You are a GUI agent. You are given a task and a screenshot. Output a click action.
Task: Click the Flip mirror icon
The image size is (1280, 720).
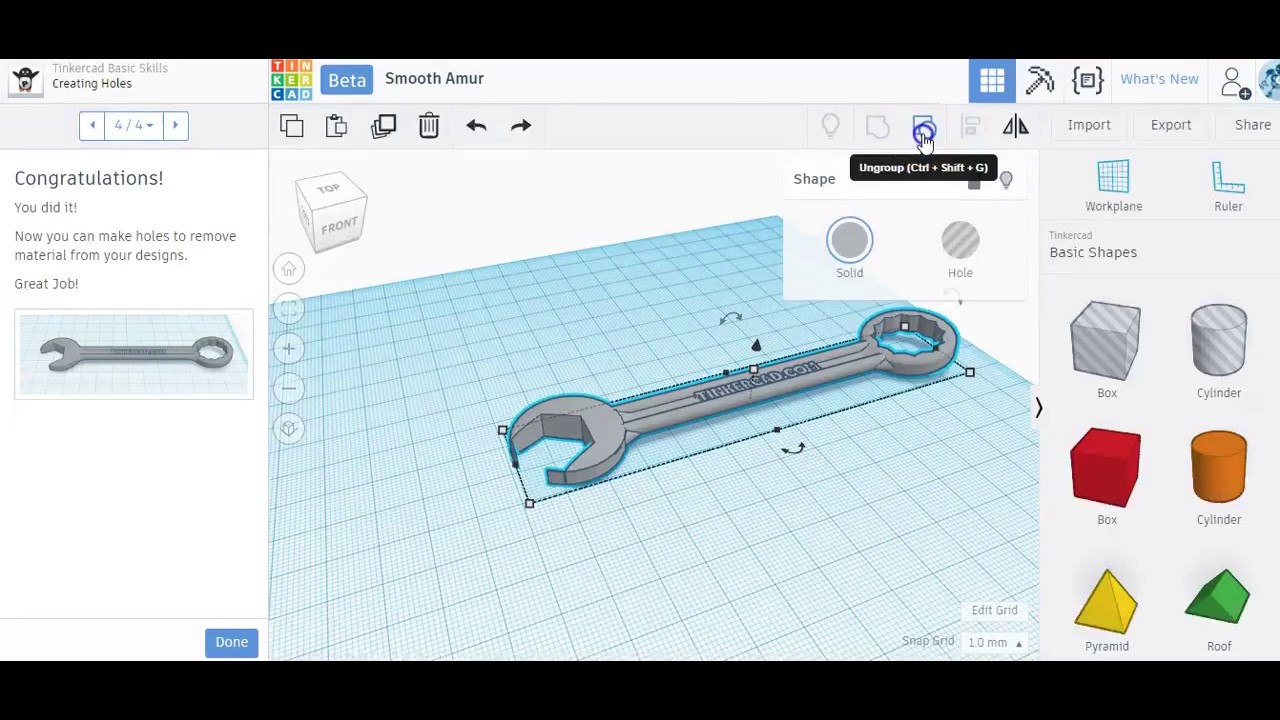(x=1016, y=126)
